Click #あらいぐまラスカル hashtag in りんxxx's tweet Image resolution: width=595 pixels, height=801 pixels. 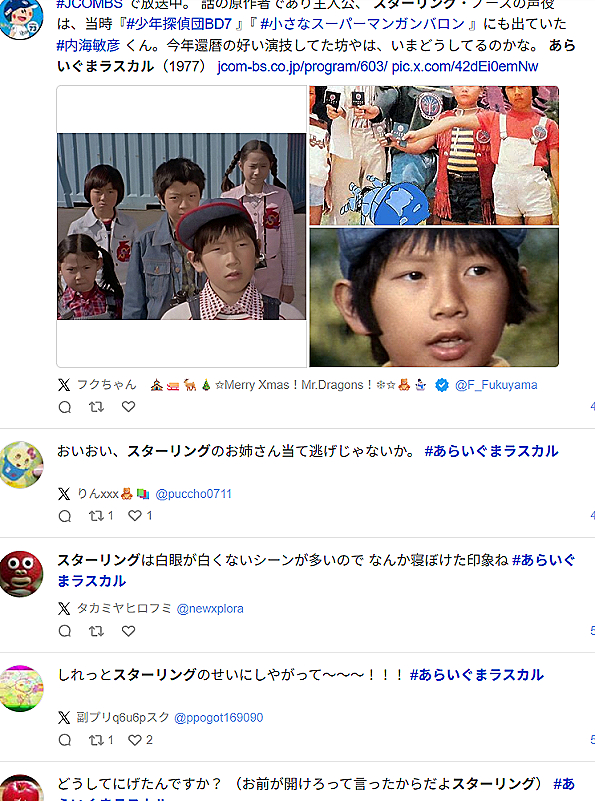click(x=491, y=451)
